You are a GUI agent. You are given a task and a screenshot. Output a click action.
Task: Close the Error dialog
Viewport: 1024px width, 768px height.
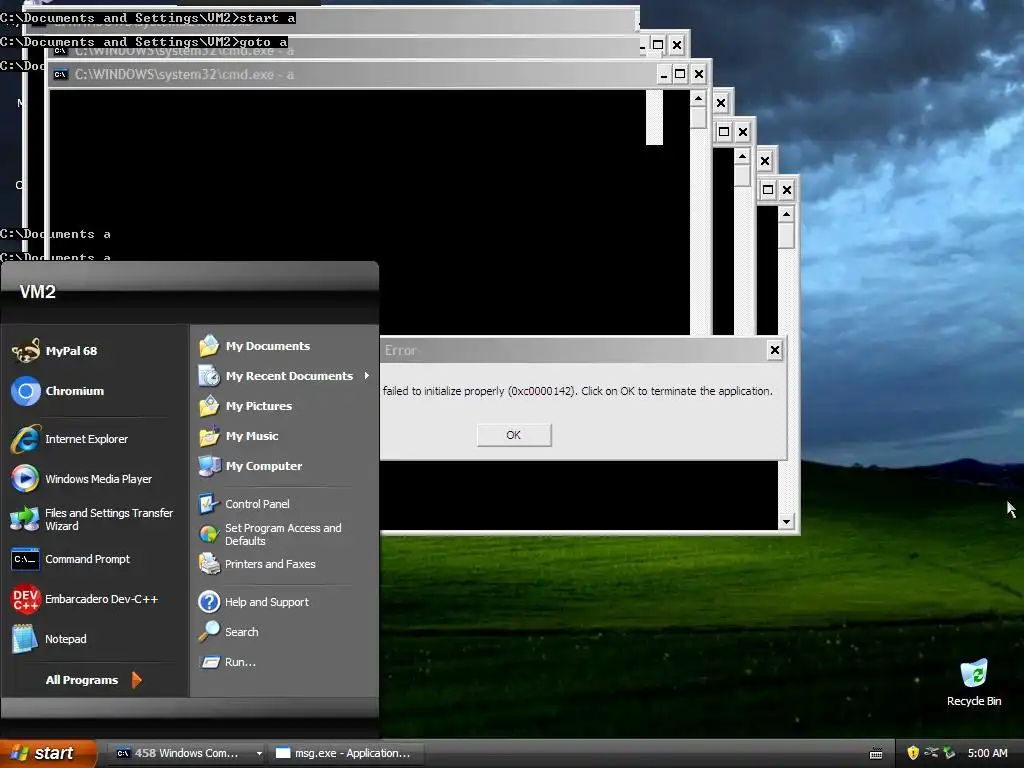[775, 350]
